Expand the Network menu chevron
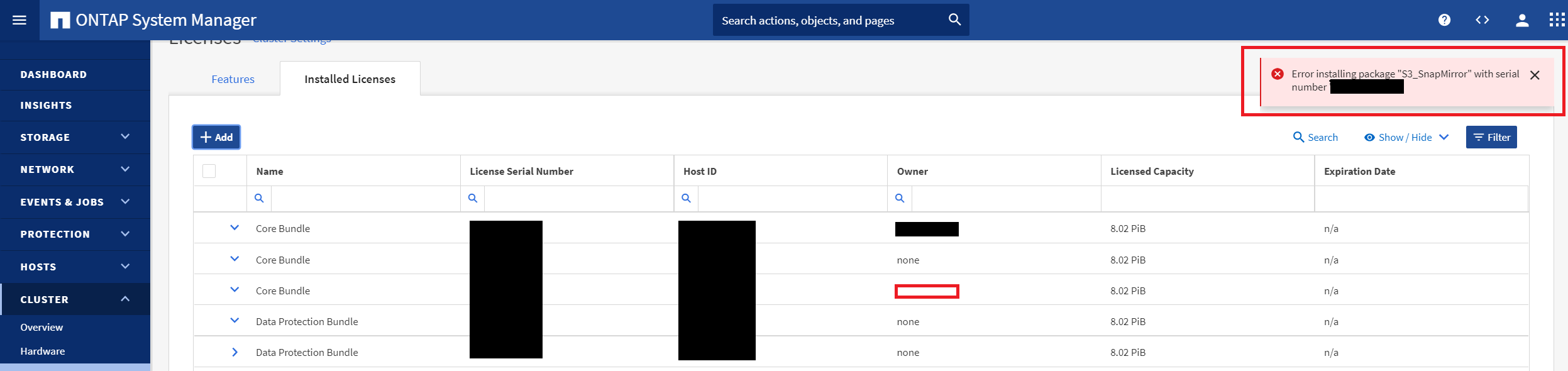Viewport: 1568px width, 371px height. point(125,169)
